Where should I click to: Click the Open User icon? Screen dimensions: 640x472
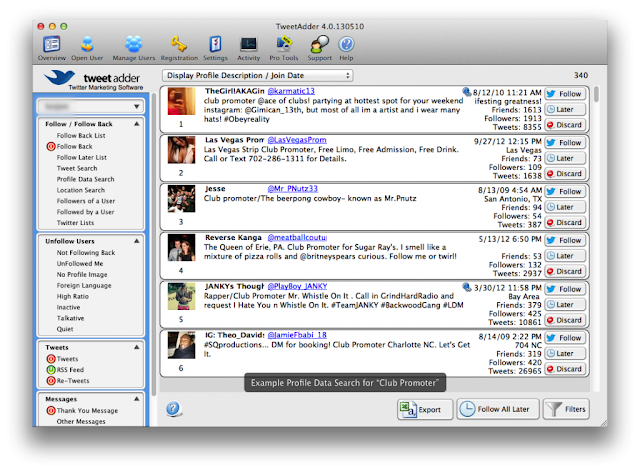coord(87,48)
